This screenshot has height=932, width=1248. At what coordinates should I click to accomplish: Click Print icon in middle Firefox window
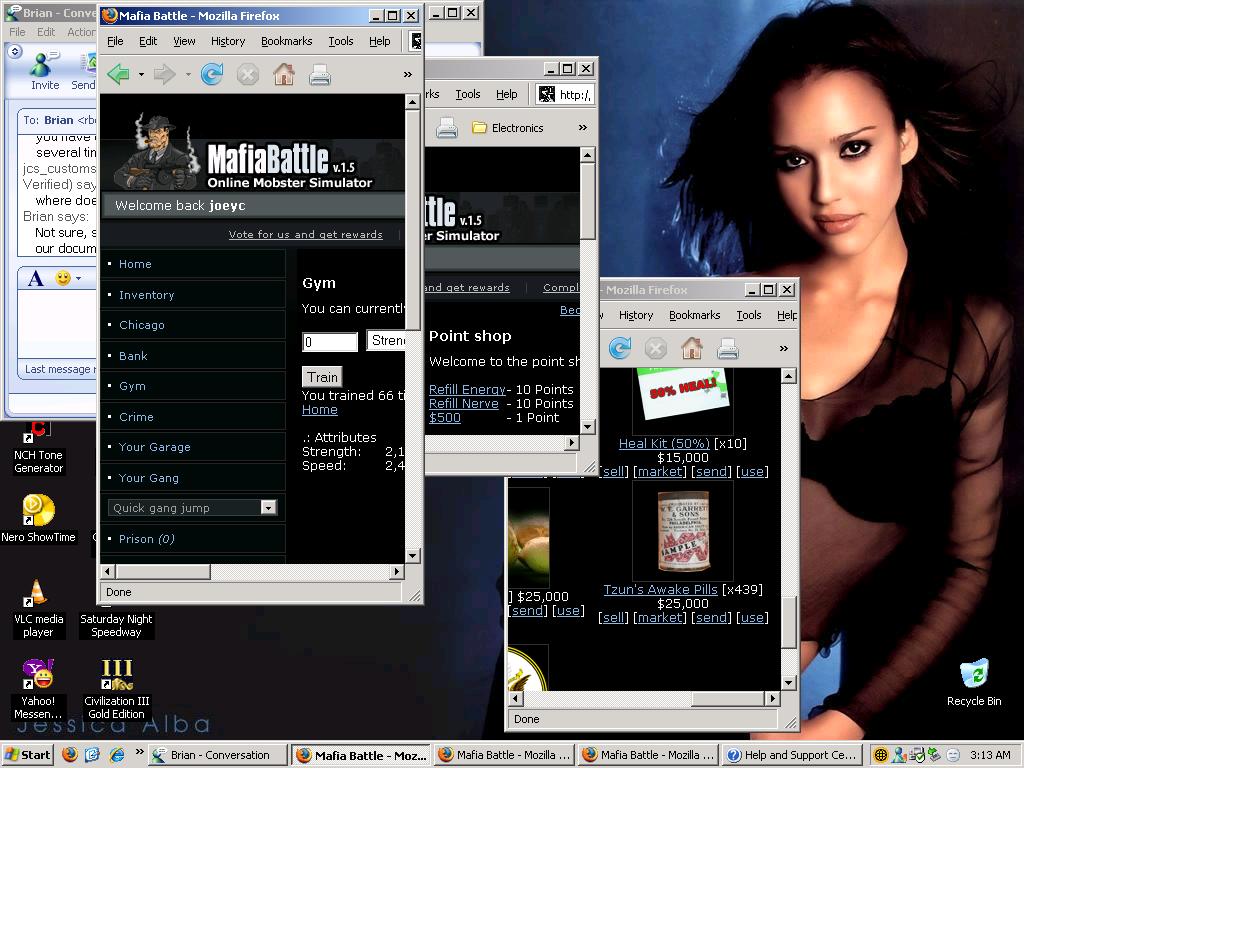(447, 128)
